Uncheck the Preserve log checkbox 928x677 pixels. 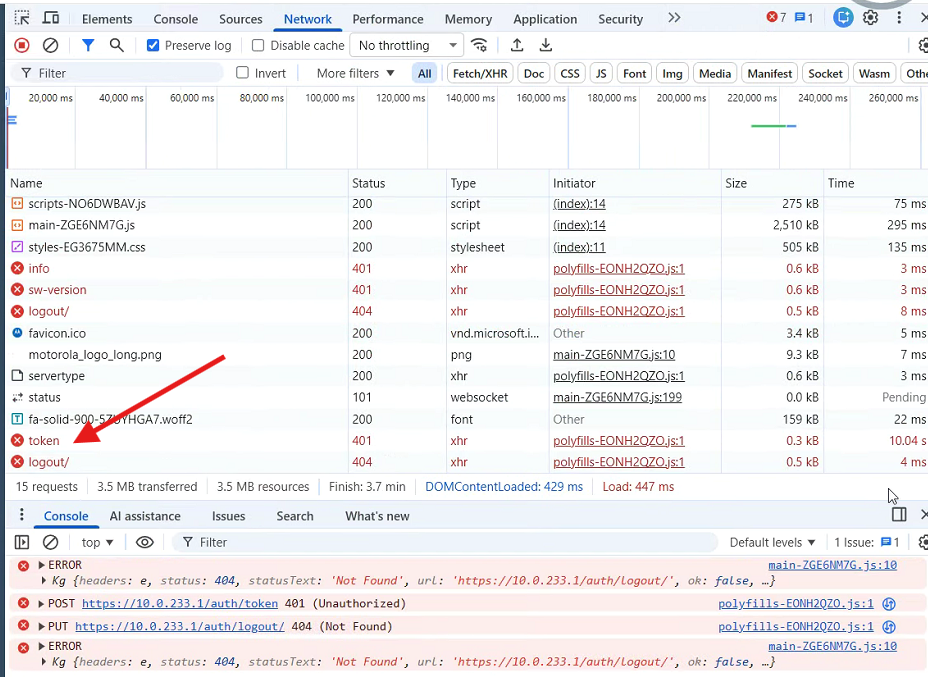(x=153, y=45)
